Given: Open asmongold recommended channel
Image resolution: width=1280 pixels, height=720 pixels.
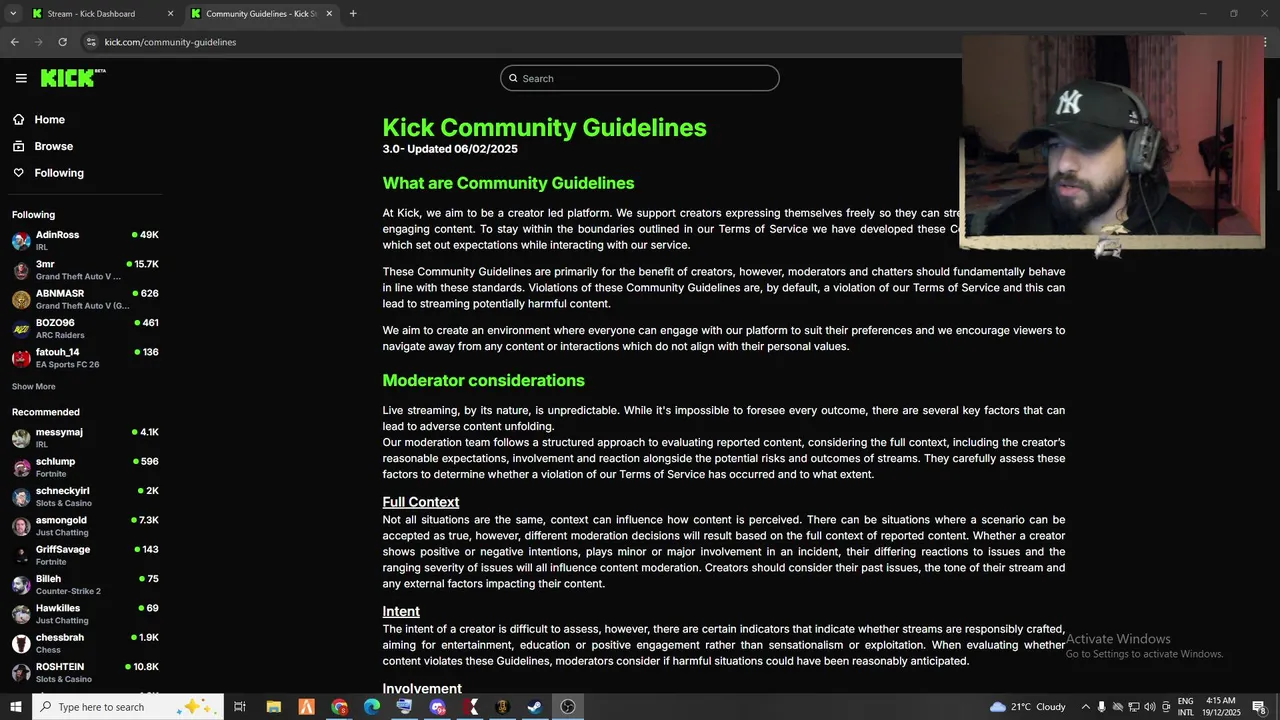Looking at the screenshot, I should (x=85, y=526).
